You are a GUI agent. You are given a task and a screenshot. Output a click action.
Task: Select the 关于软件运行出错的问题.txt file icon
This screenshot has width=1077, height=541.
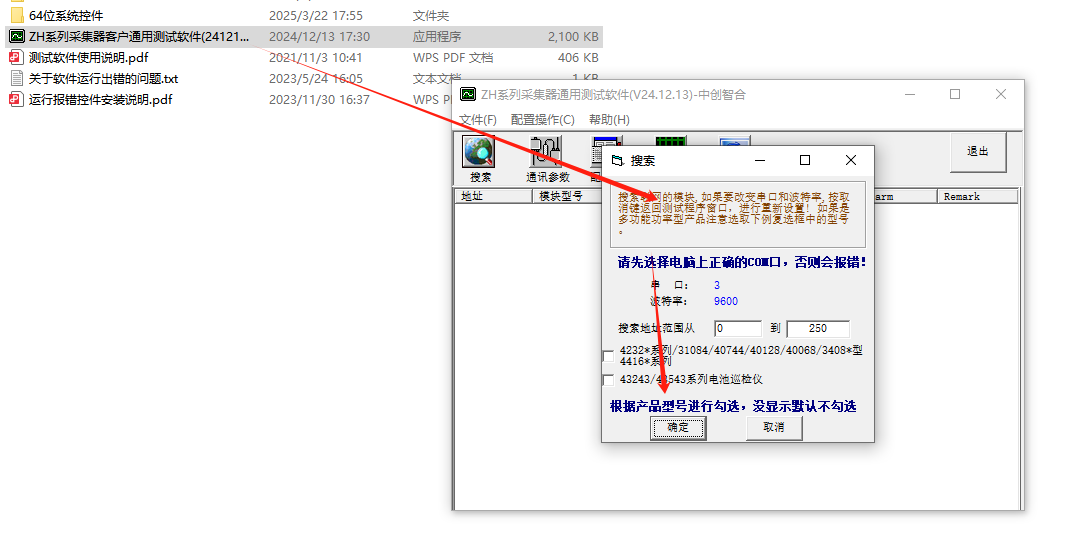pos(17,79)
